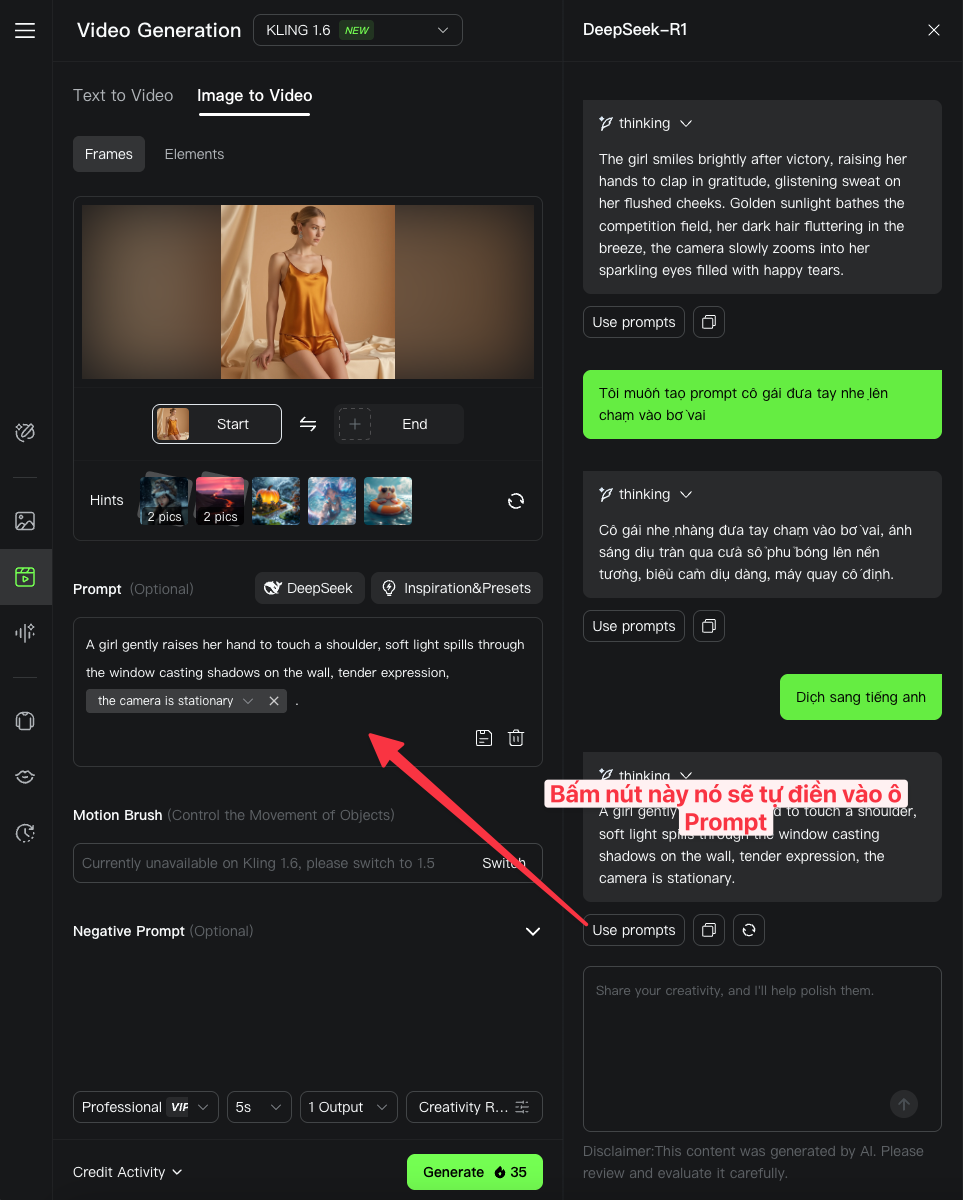This screenshot has width=963, height=1200.
Task: Switch to the Text to Video tab
Action: point(123,95)
